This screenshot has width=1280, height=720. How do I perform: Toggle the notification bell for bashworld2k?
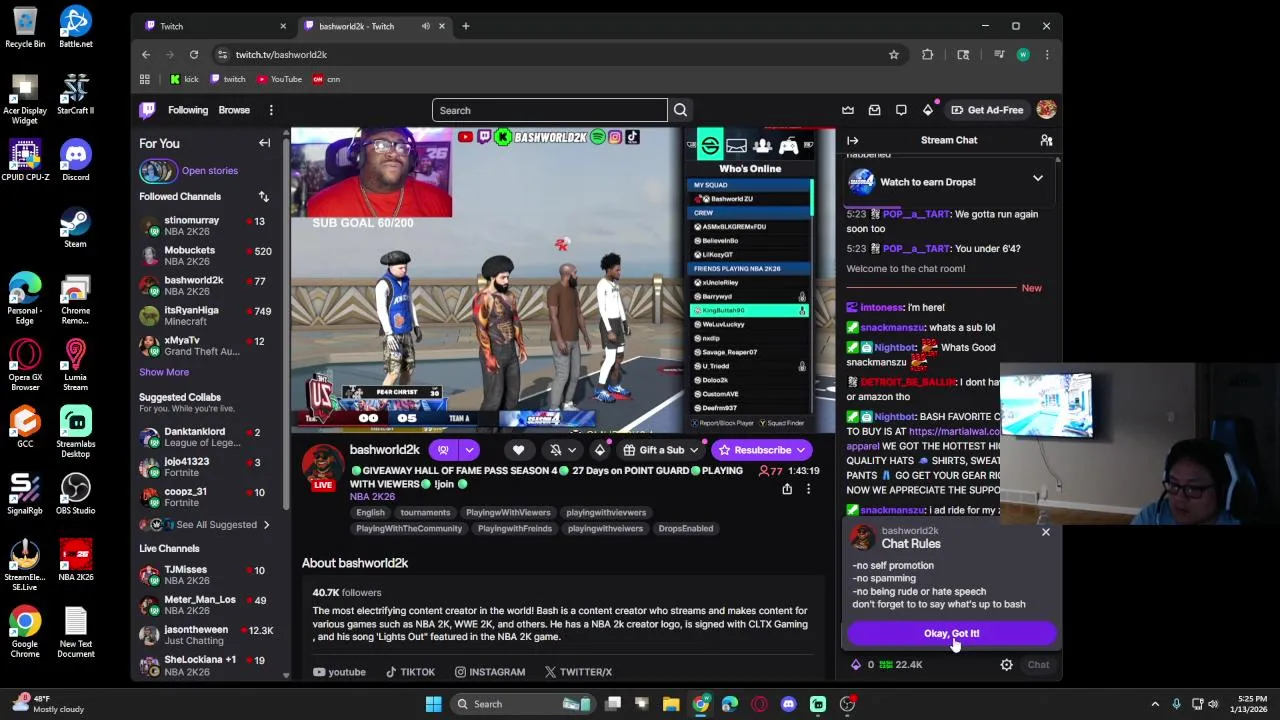point(556,450)
